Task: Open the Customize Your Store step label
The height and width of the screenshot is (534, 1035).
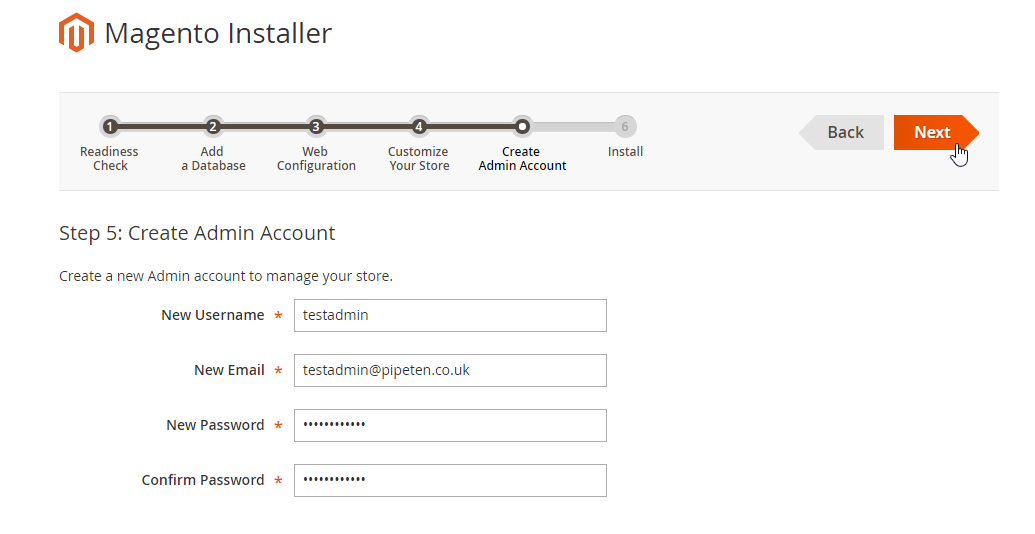Action: 418,158
